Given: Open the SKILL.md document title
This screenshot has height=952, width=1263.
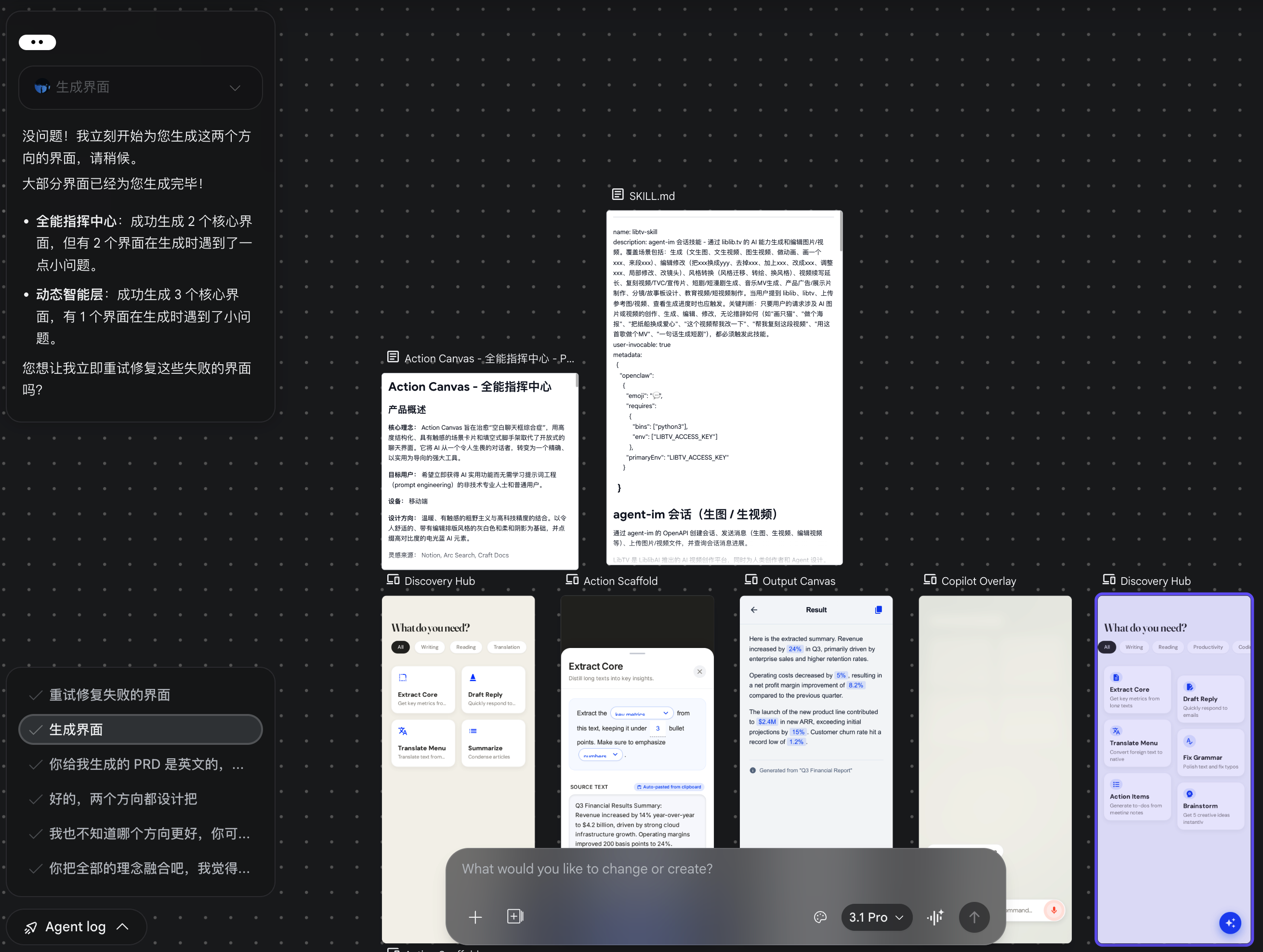Looking at the screenshot, I should (651, 196).
